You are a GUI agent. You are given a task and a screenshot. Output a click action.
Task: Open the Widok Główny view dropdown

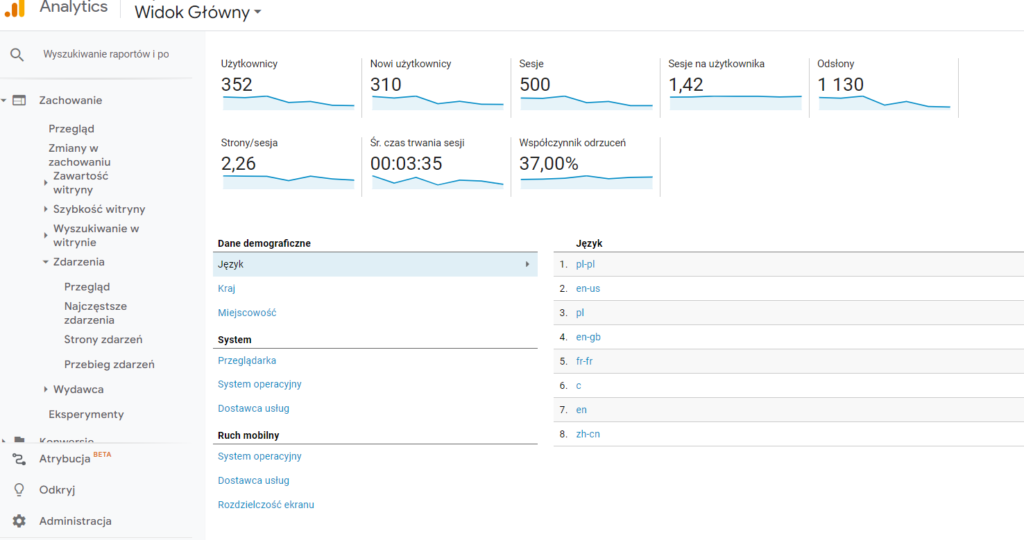coord(198,12)
